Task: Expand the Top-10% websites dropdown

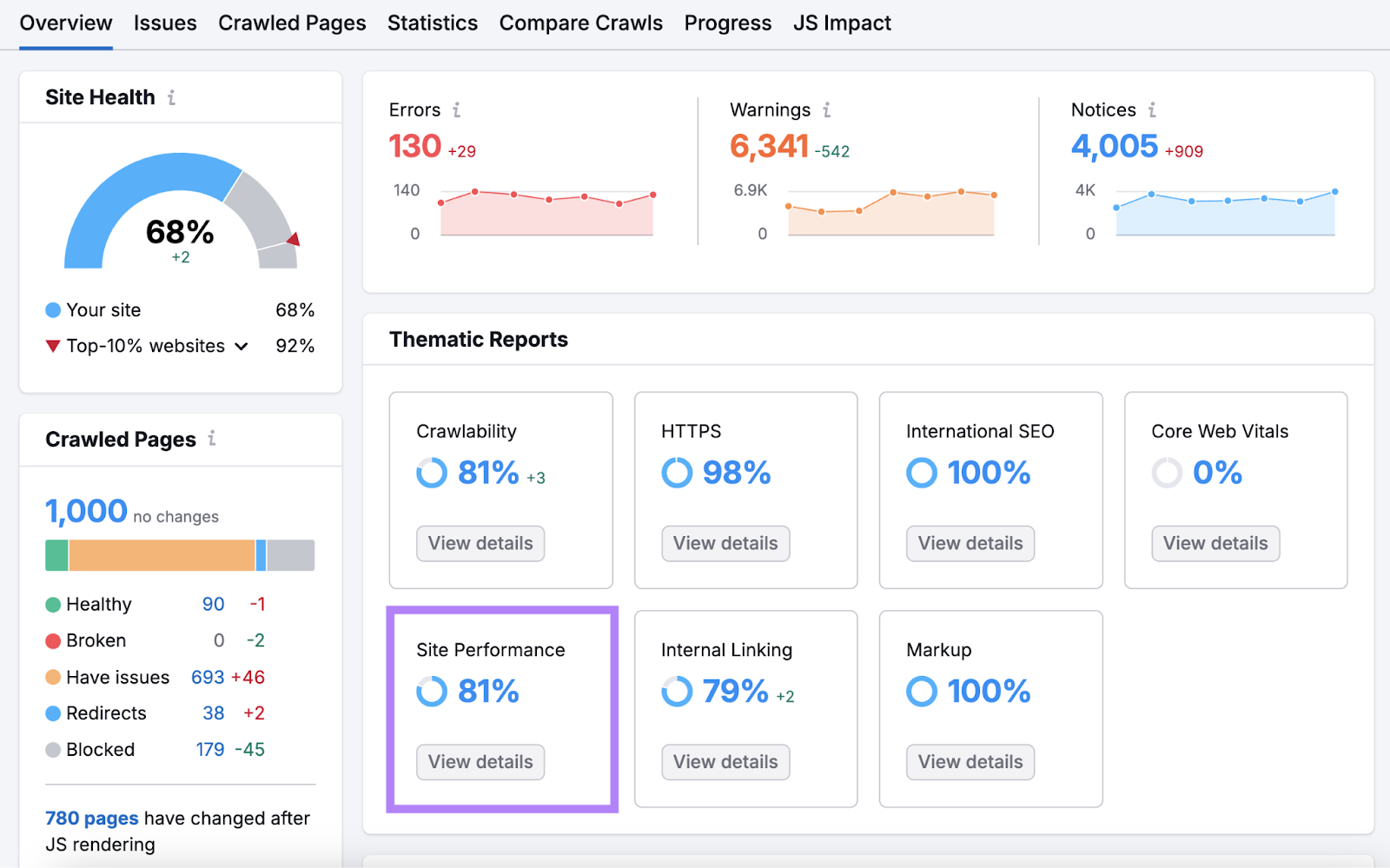Action: [242, 346]
